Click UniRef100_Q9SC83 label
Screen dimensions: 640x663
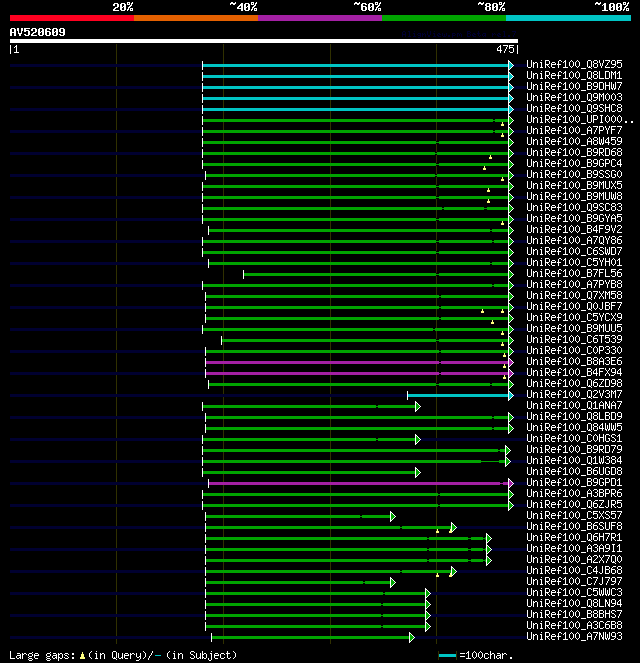click(x=574, y=207)
